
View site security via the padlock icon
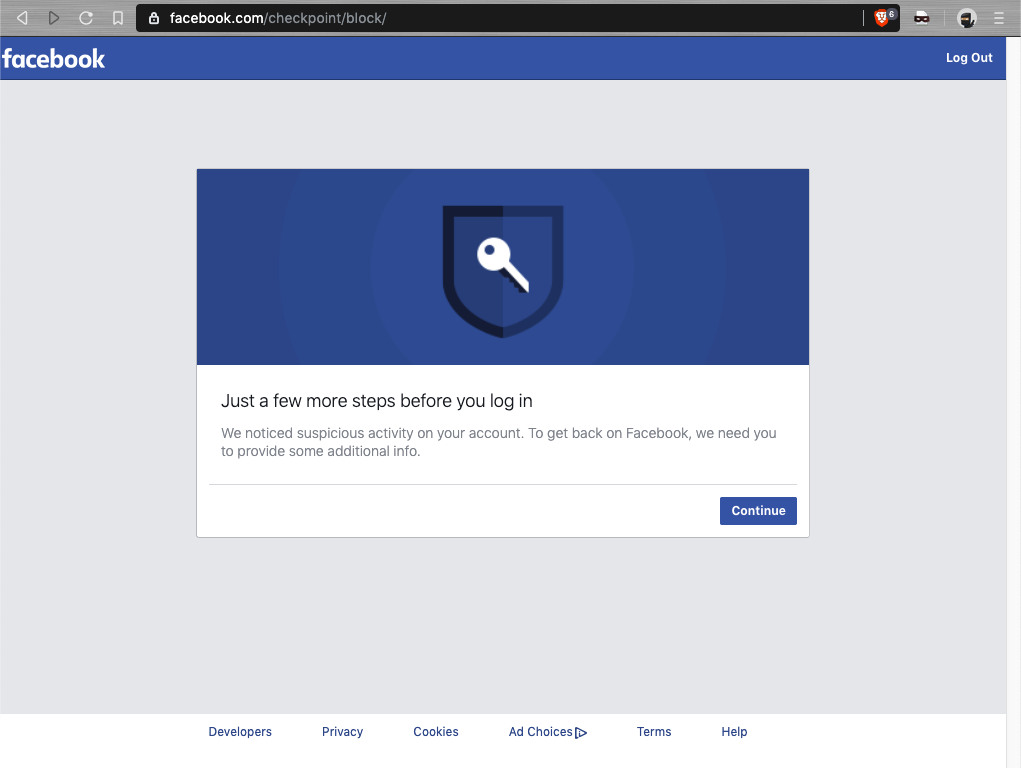pos(154,18)
